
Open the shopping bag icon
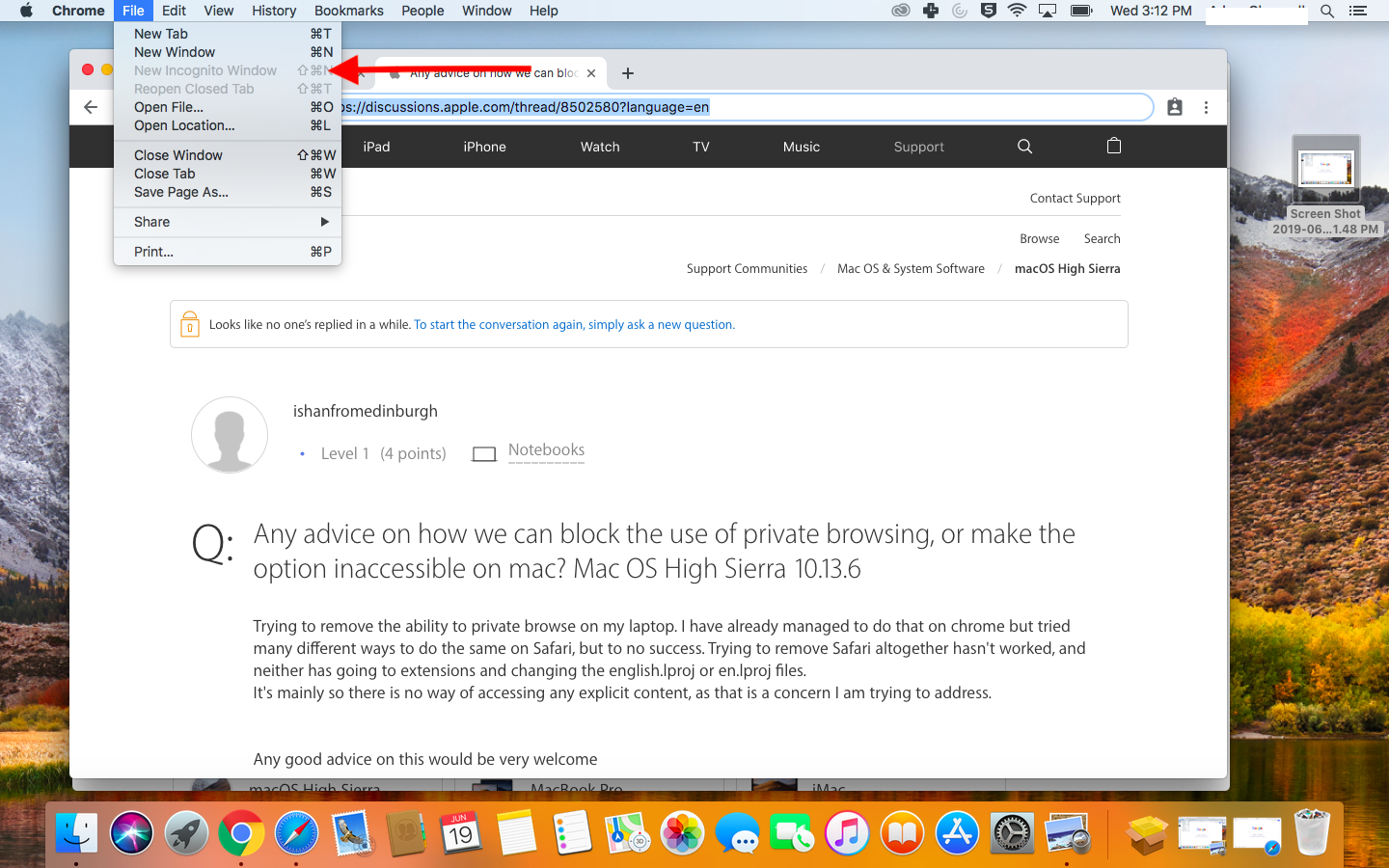coord(1114,146)
